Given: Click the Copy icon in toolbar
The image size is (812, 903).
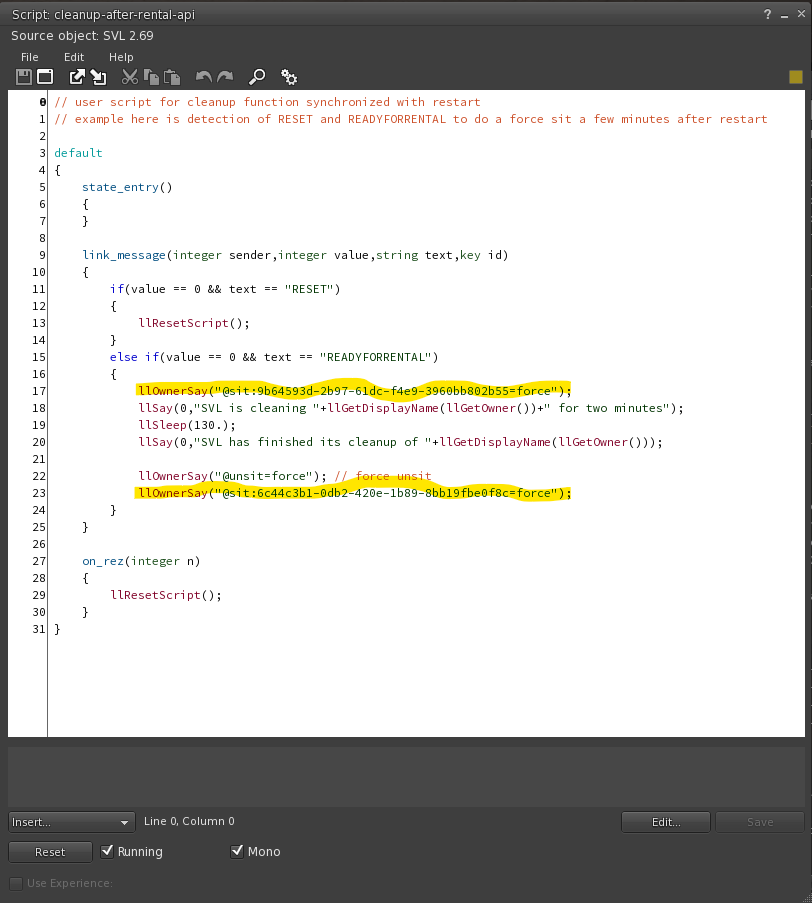Looking at the screenshot, I should [151, 77].
